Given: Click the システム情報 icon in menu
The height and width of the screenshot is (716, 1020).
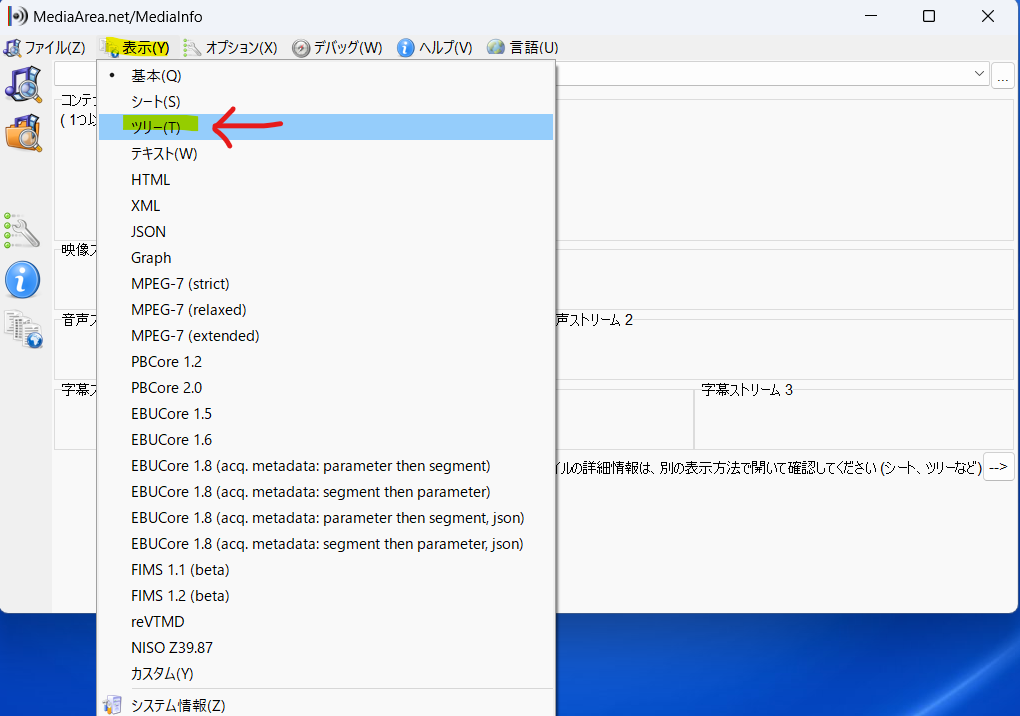Looking at the screenshot, I should click(113, 705).
